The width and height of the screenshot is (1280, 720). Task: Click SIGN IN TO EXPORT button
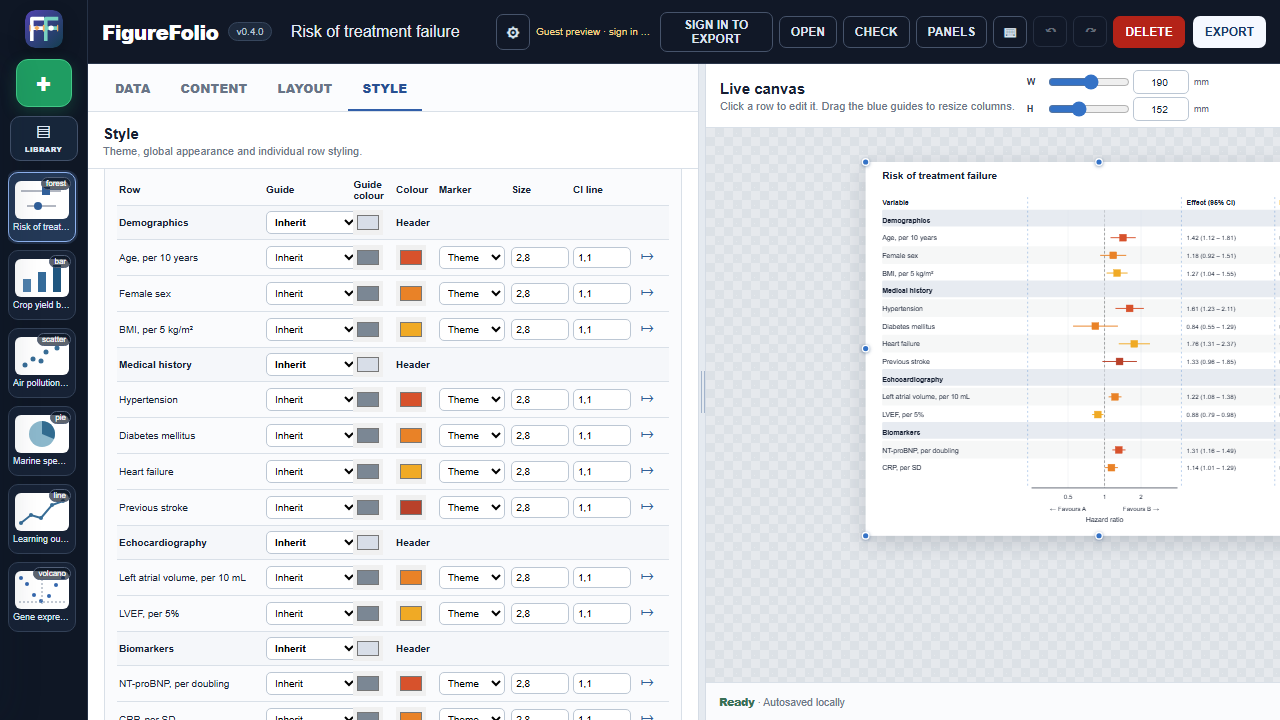click(716, 32)
